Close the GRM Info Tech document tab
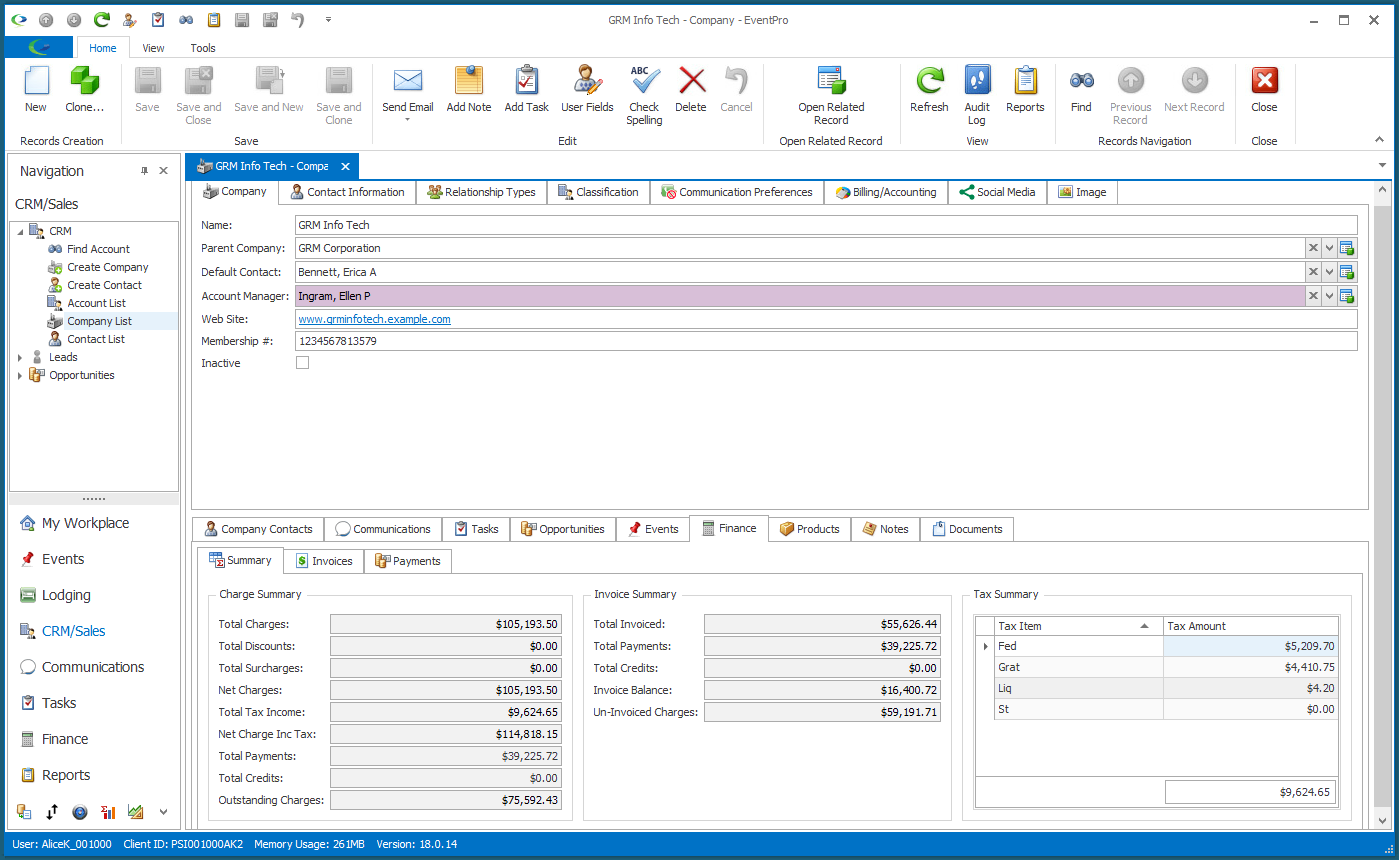Viewport: 1399px width, 860px height. coord(345,166)
